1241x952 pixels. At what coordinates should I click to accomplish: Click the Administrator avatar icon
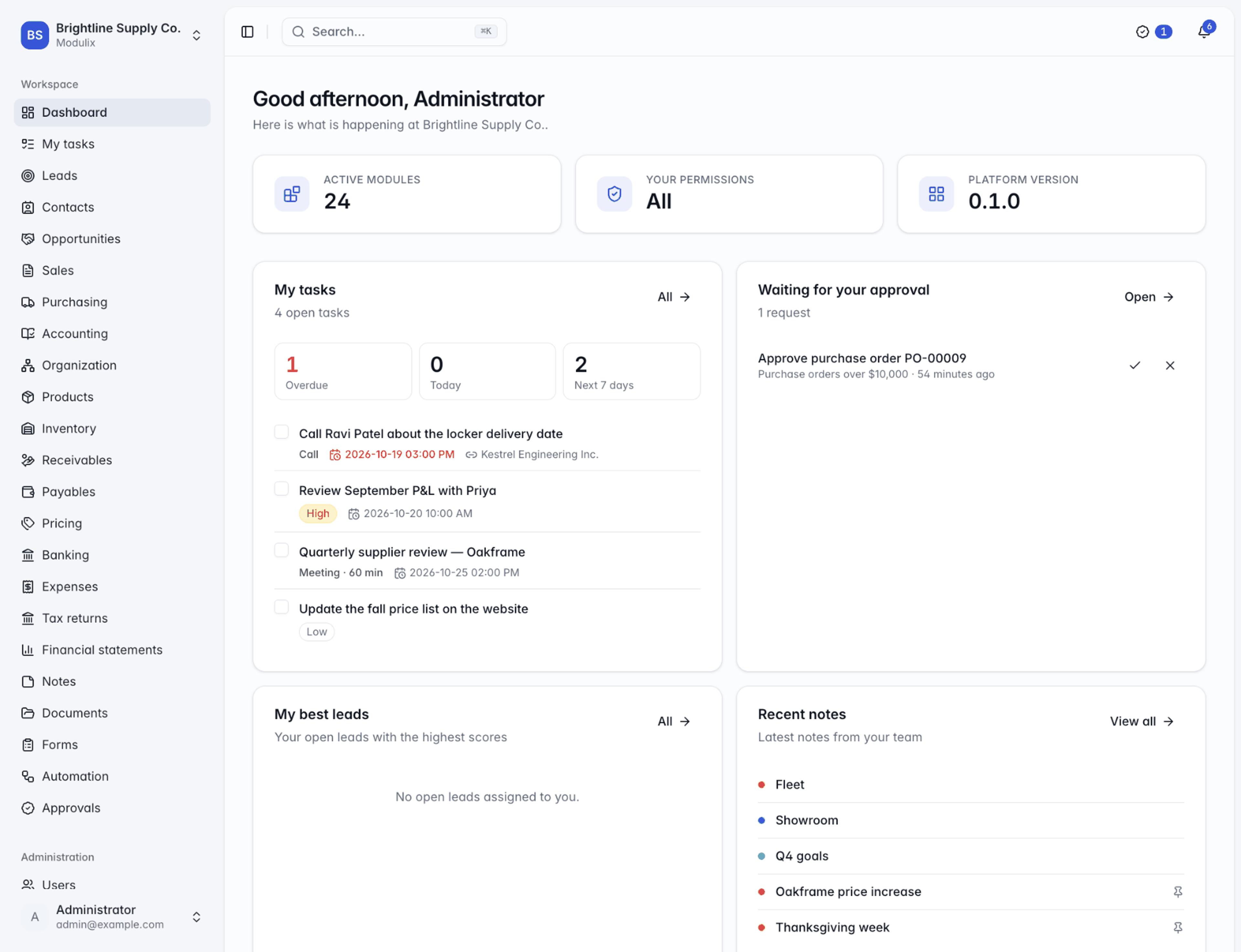[35, 917]
